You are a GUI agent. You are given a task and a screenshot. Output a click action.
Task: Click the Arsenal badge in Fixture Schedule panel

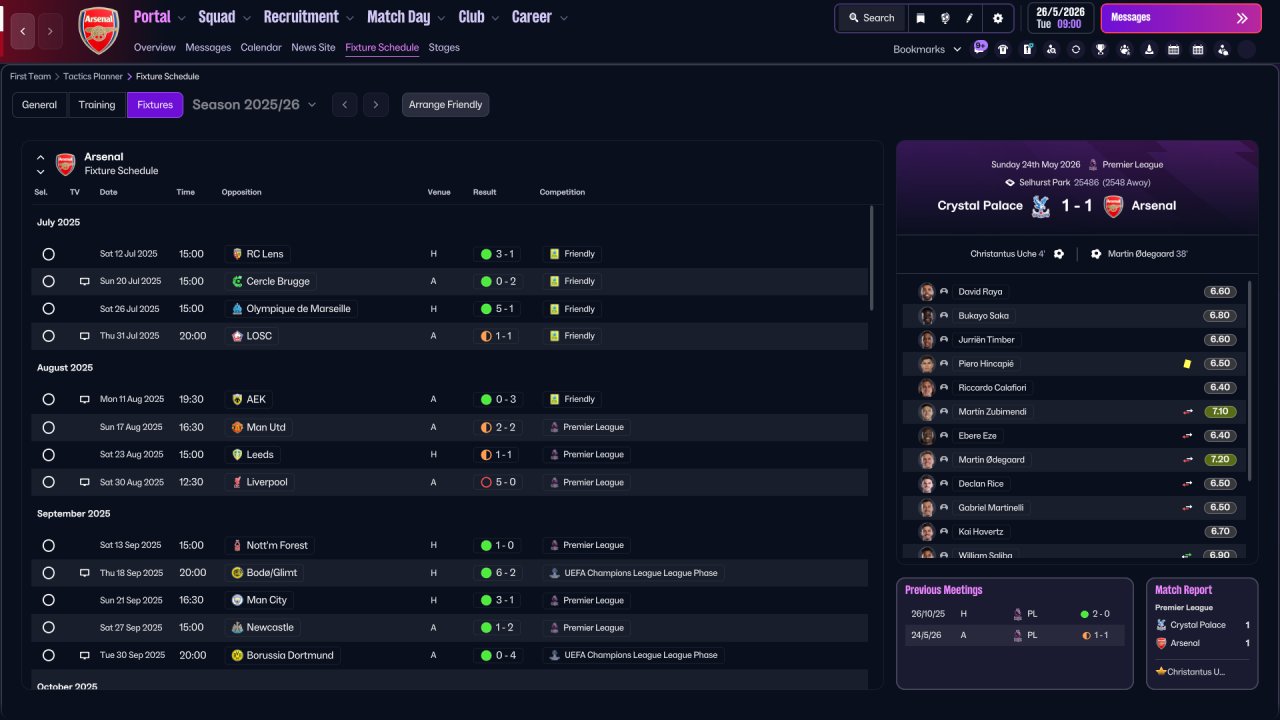pyautogui.click(x=65, y=164)
